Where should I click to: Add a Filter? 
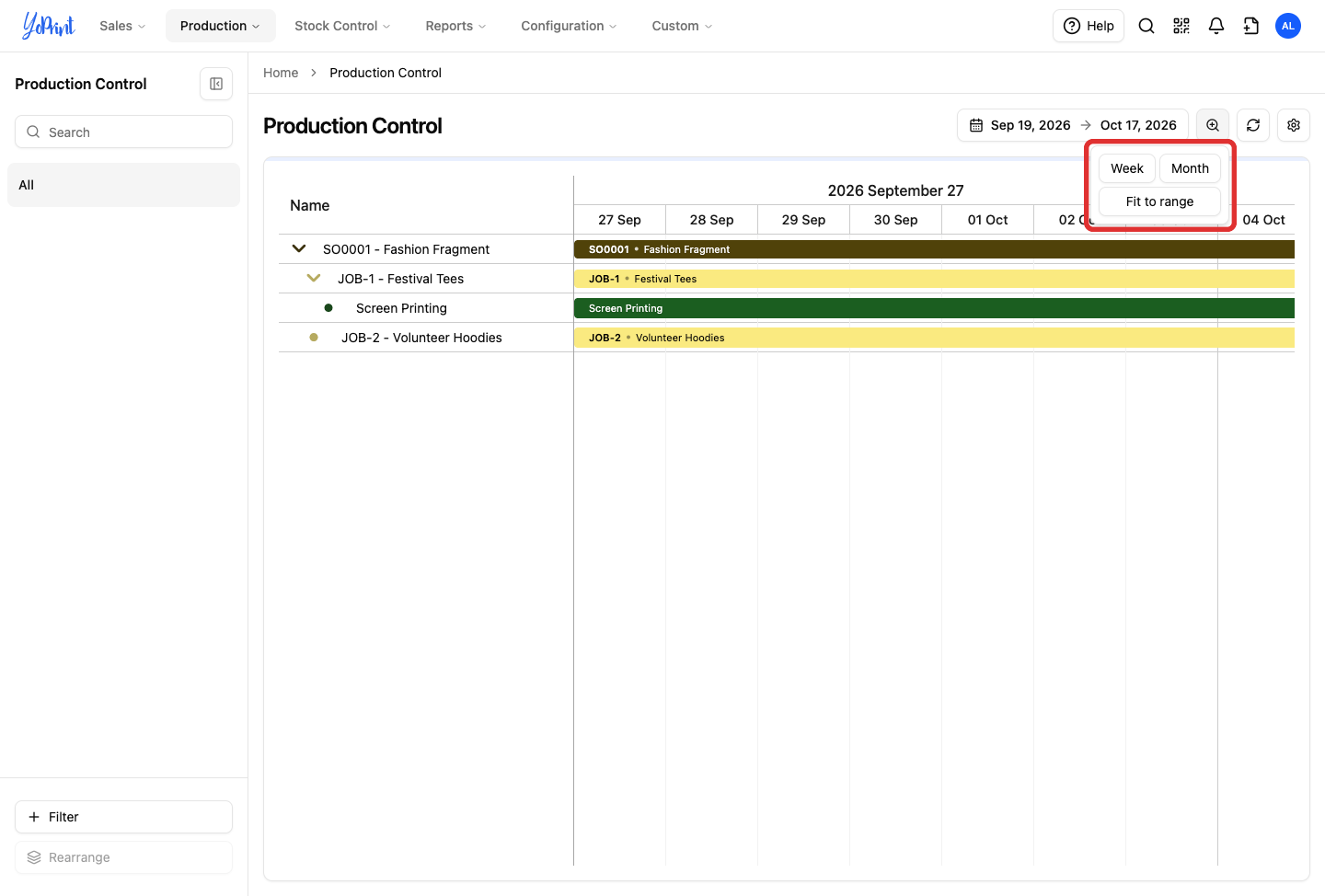point(123,817)
